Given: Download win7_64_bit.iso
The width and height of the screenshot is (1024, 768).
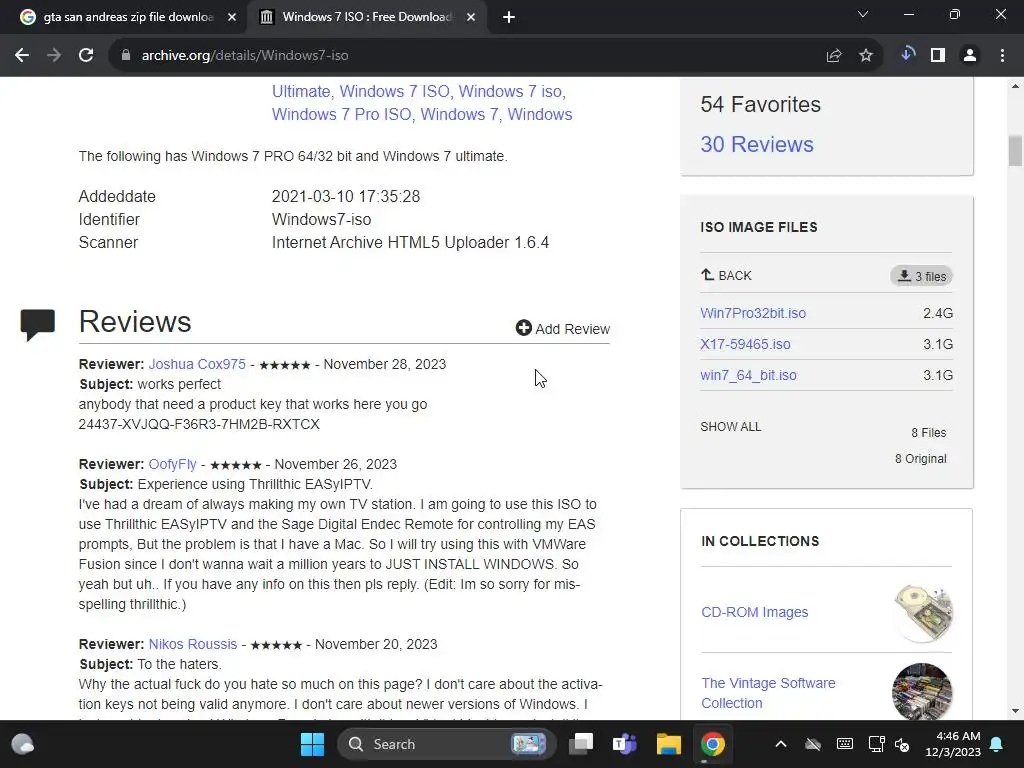Looking at the screenshot, I should (748, 376).
